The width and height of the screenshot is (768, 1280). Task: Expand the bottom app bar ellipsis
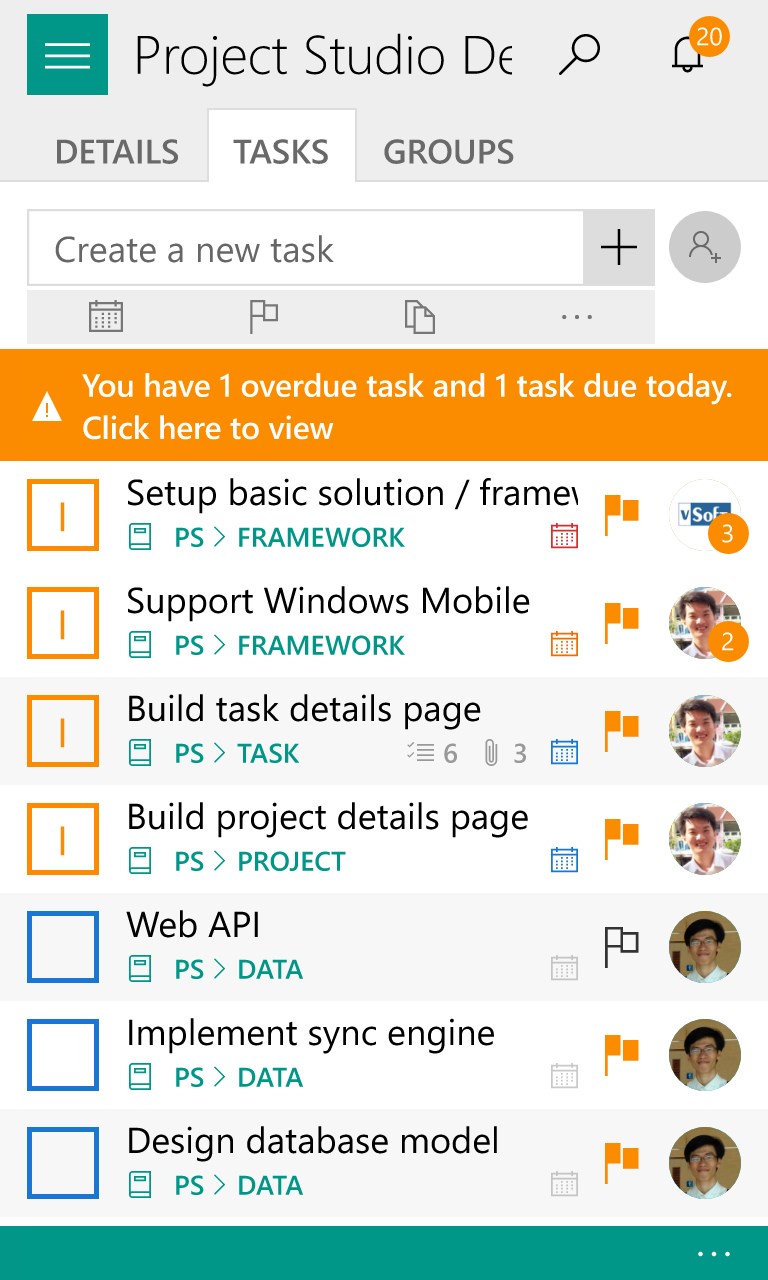tap(714, 1254)
